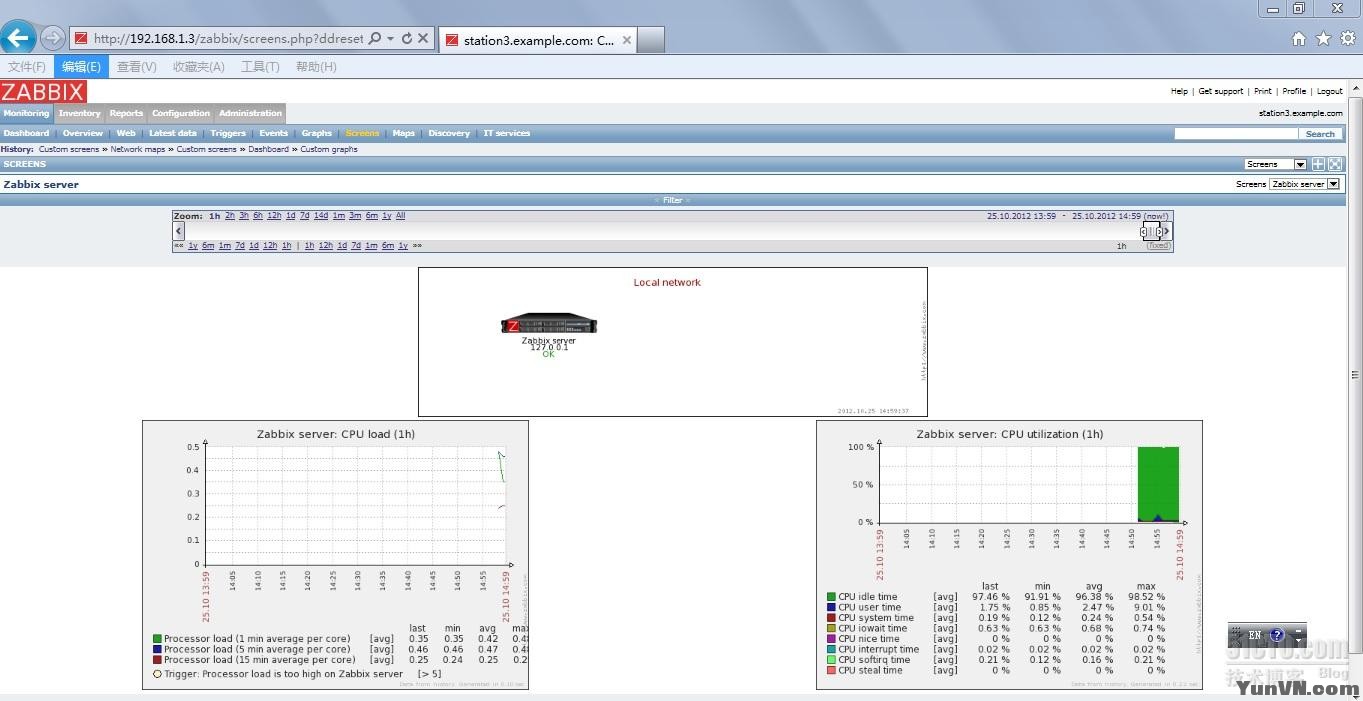Switch to the Configuration tab
Viewport: 1363px width, 701px height.
tap(181, 114)
